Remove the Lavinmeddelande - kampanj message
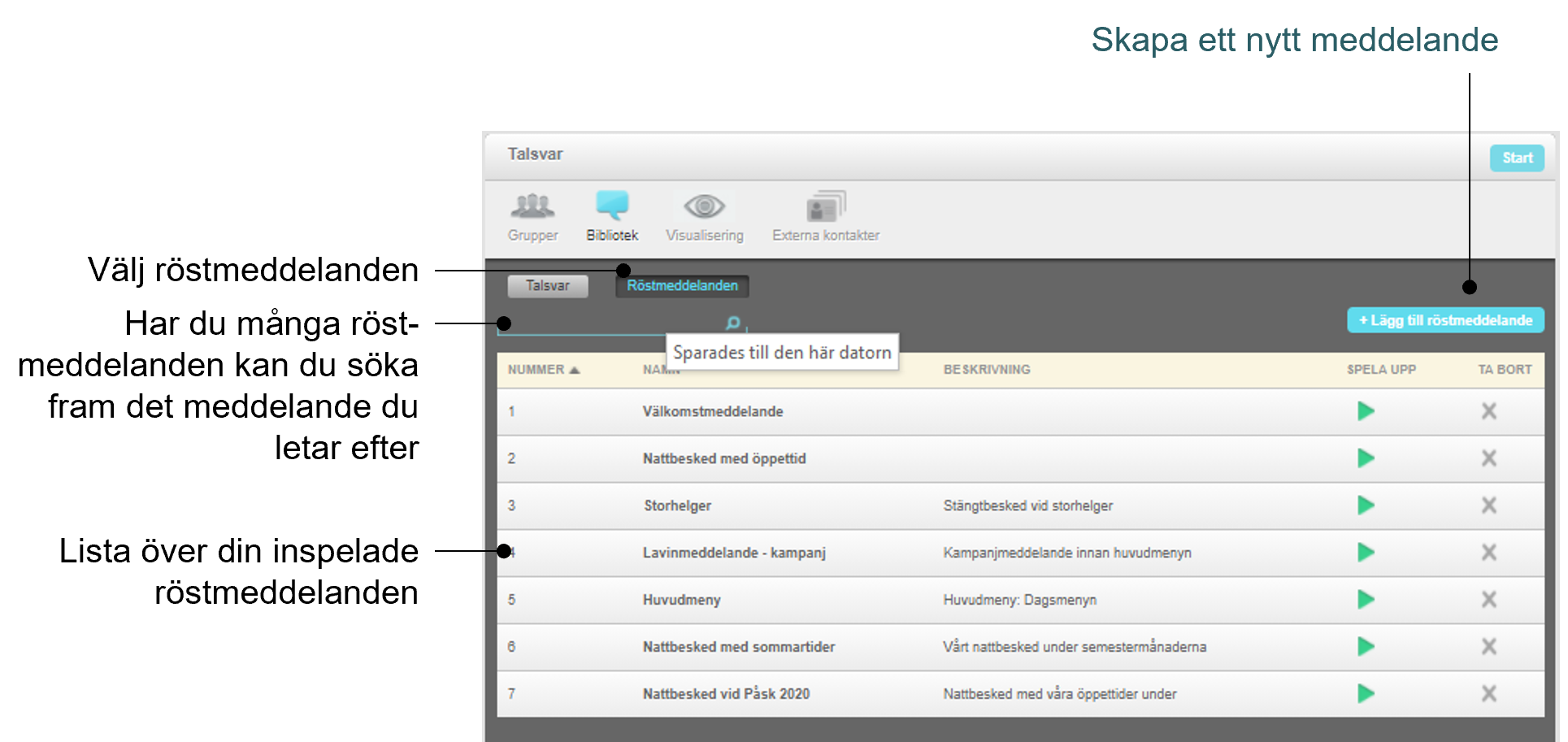This screenshot has width=1568, height=742. point(1488,553)
